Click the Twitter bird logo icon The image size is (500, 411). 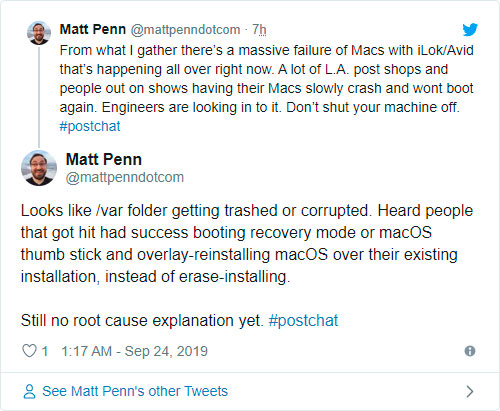click(x=470, y=30)
